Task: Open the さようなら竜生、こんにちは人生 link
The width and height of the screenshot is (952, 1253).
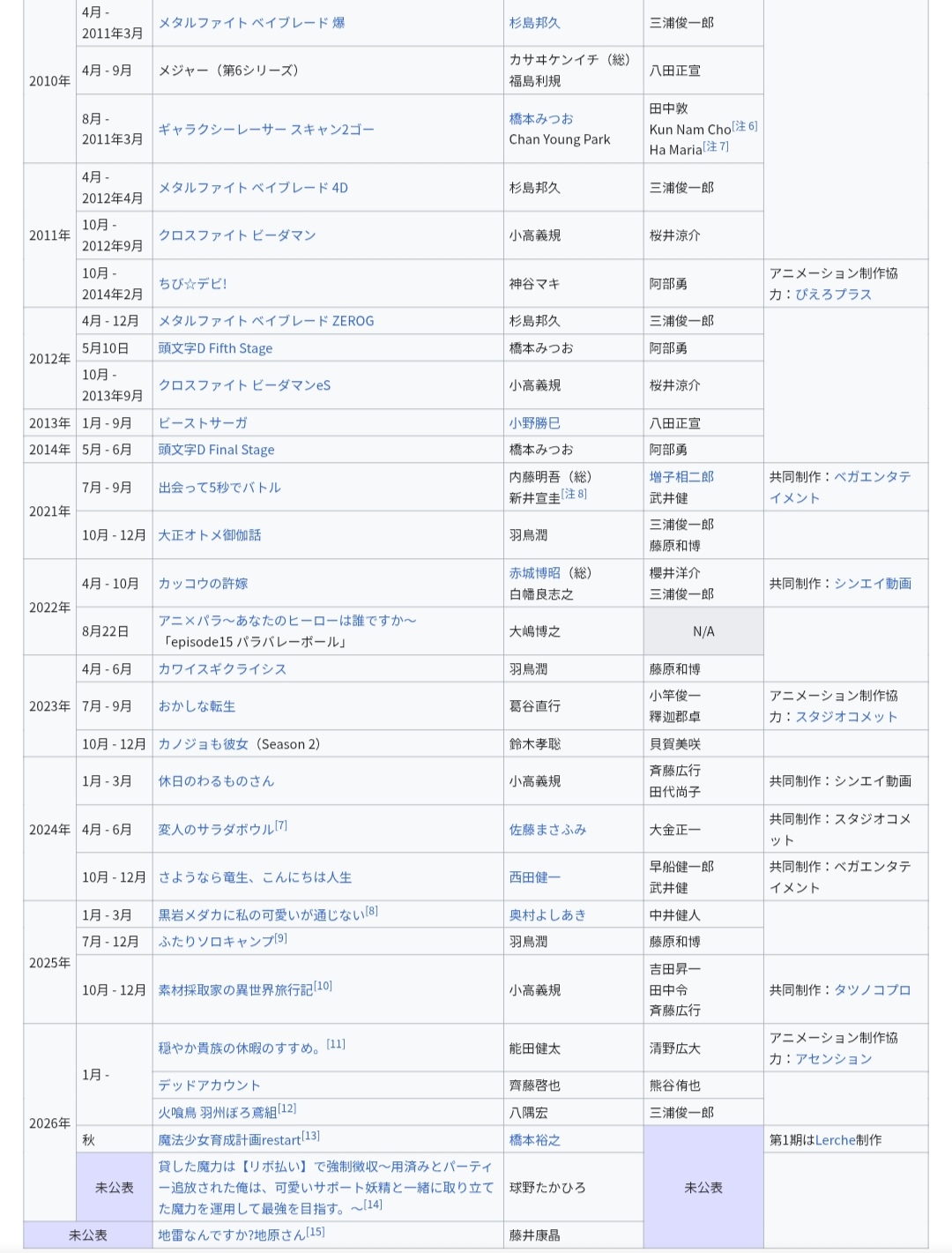Action: click(255, 876)
